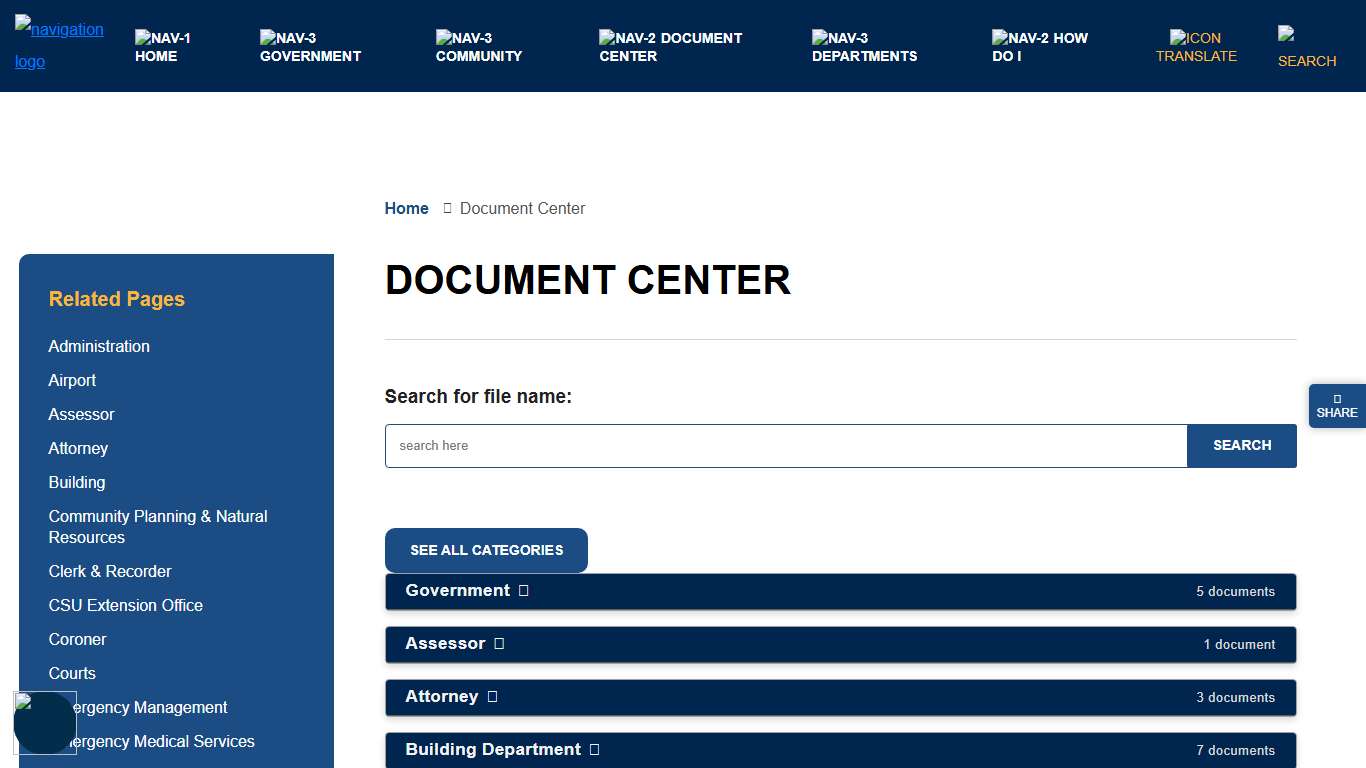Open the Departments navigation menu
The width and height of the screenshot is (1366, 768).
tap(864, 47)
